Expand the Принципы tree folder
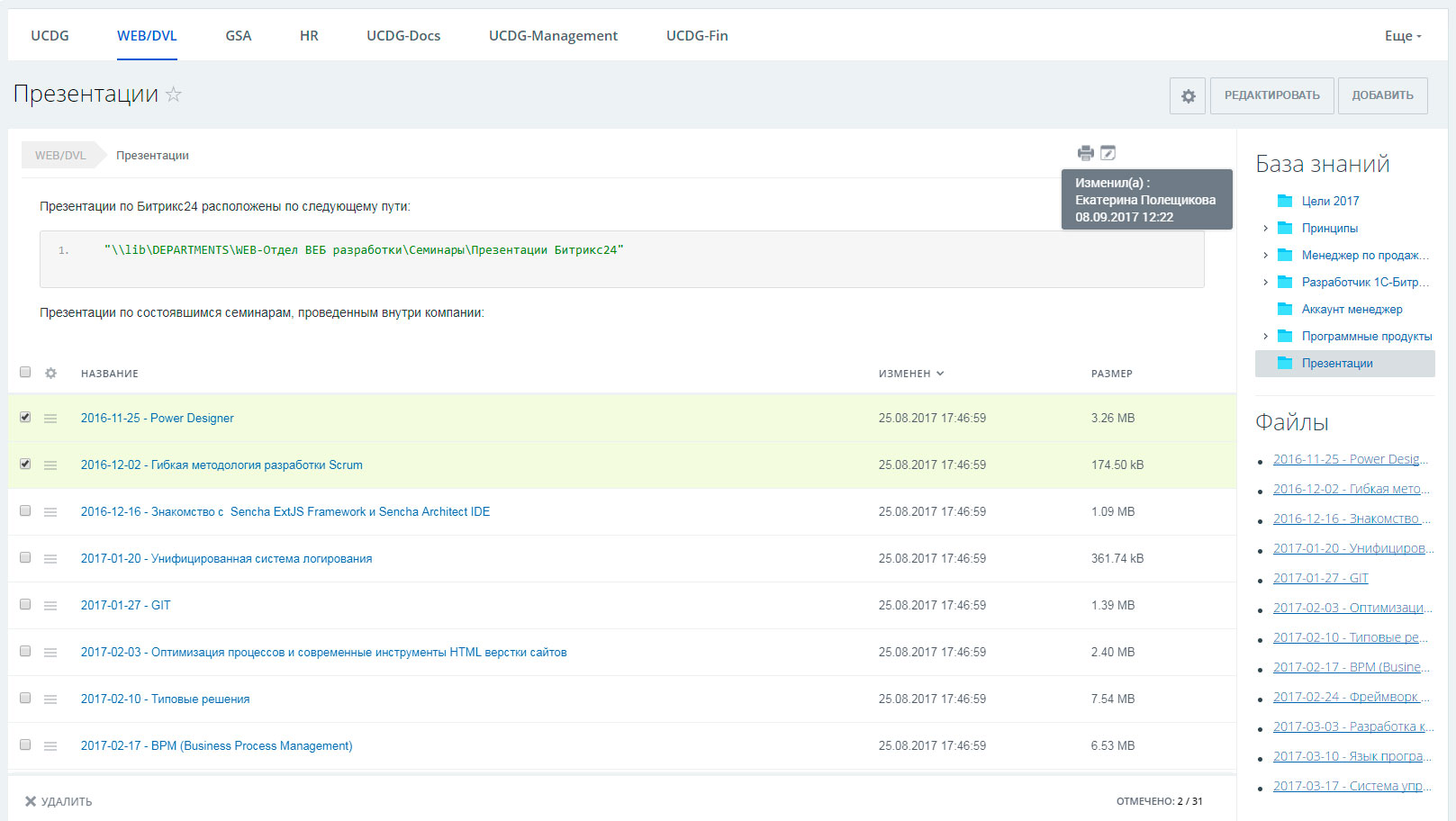Viewport: 1456px width, 821px height. [1265, 228]
